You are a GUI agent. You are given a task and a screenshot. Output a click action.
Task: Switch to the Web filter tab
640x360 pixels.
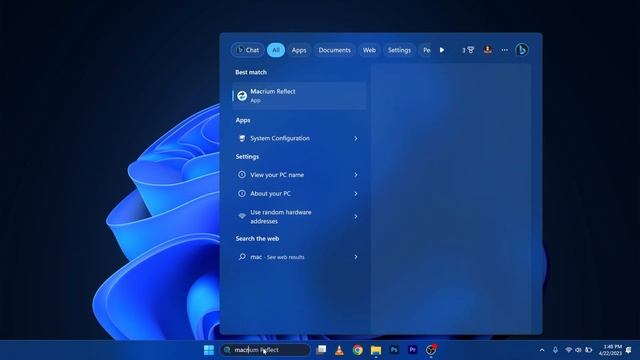tap(369, 50)
